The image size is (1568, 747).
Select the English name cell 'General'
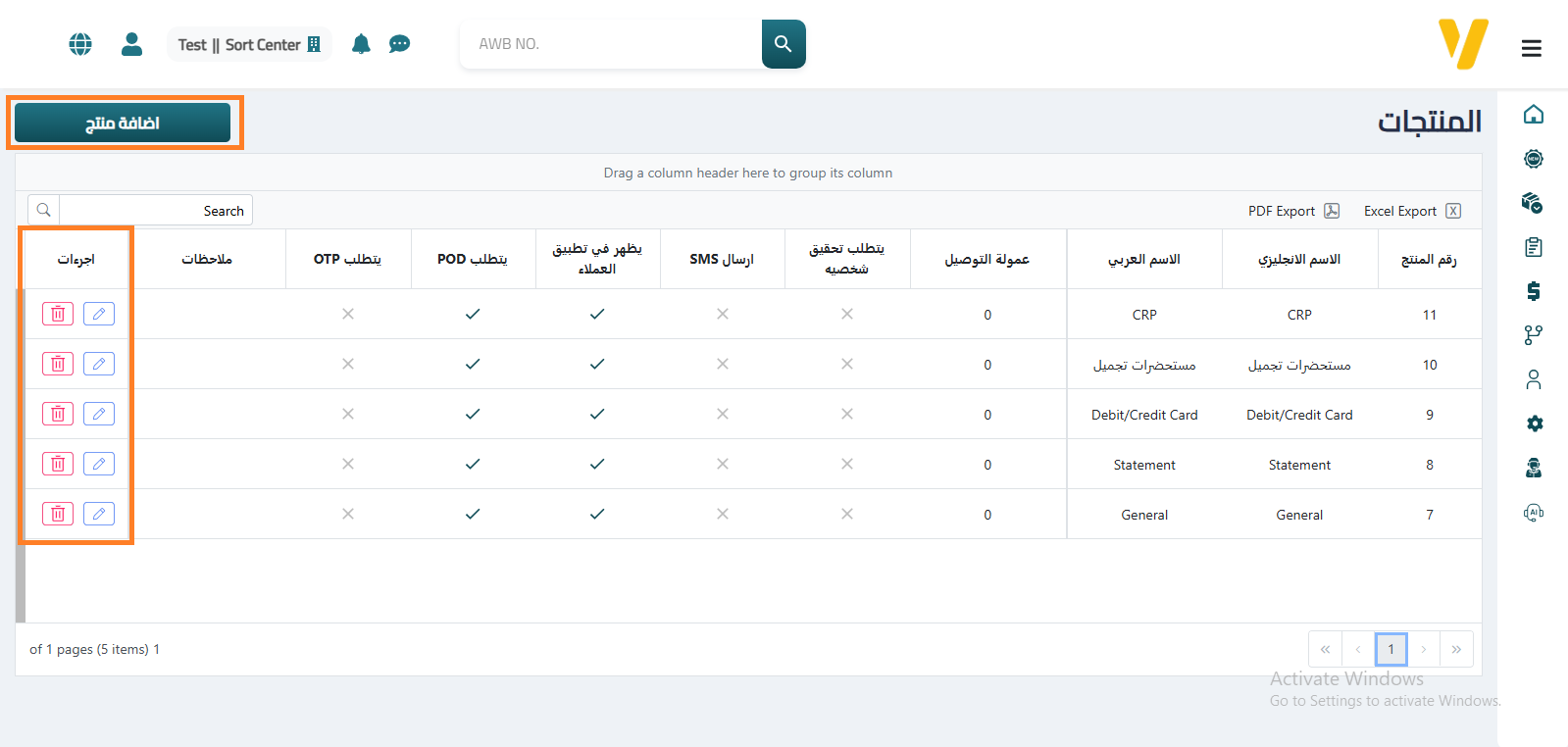(x=1299, y=515)
